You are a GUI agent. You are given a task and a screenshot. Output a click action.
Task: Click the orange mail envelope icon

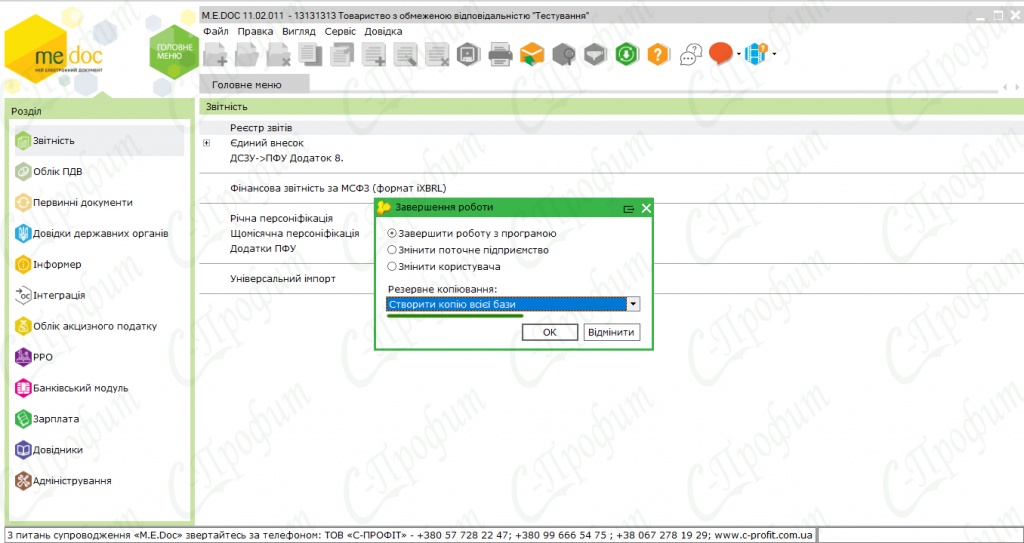pyautogui.click(x=532, y=54)
